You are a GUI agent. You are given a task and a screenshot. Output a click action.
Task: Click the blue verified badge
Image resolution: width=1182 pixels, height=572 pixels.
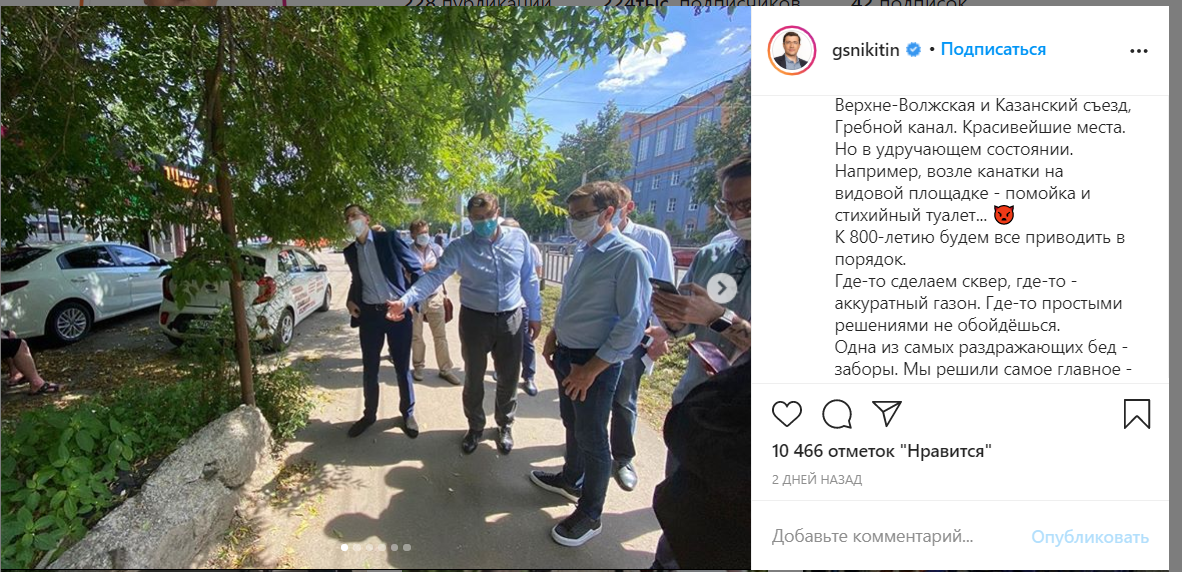(914, 50)
